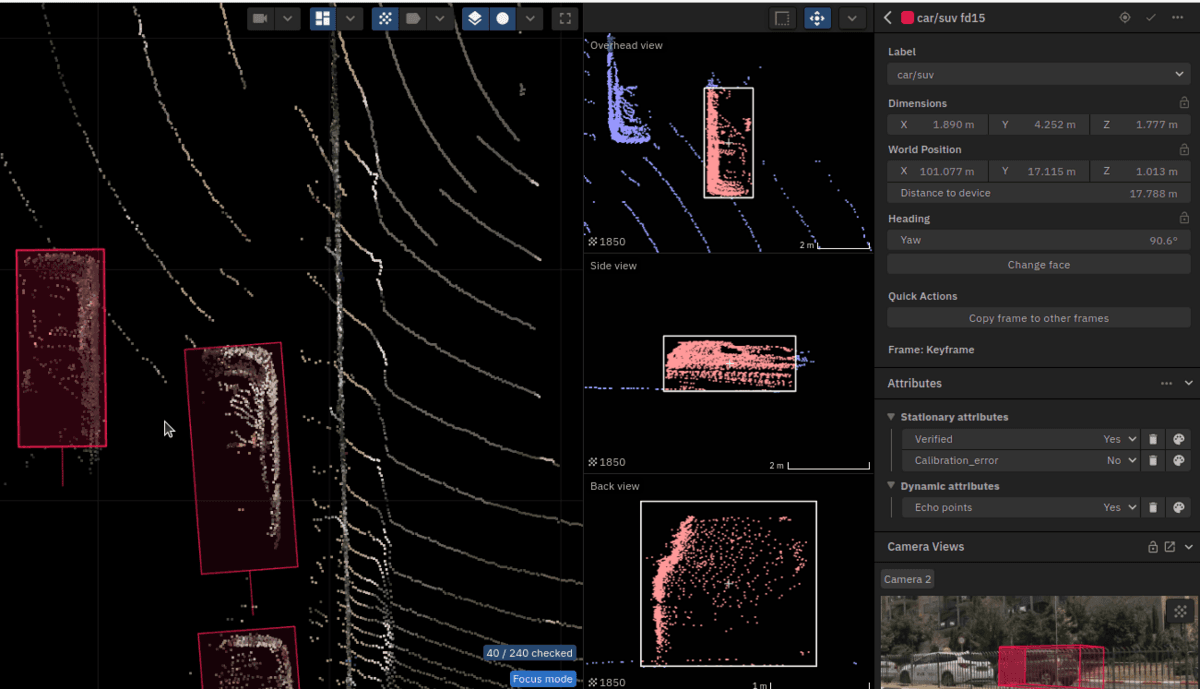The width and height of the screenshot is (1200, 689).
Task: Edit Dimensions Z value 1.777 m
Action: pyautogui.click(x=1140, y=125)
